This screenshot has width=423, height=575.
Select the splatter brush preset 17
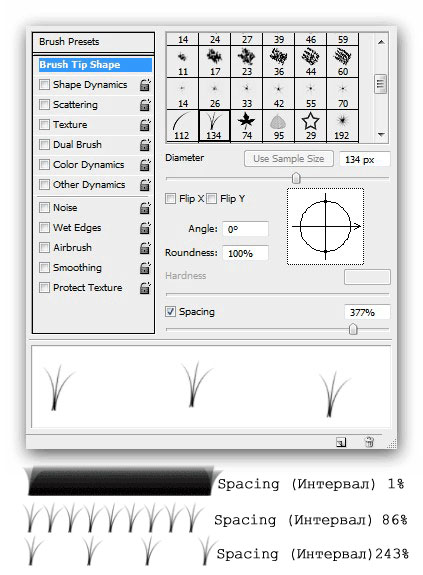coord(214,62)
